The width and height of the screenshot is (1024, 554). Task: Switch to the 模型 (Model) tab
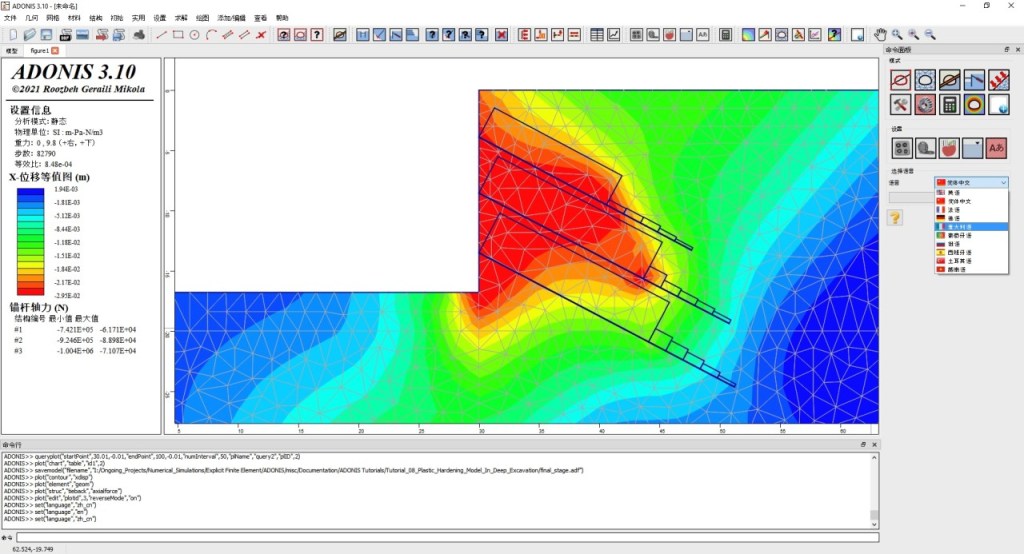click(x=12, y=50)
